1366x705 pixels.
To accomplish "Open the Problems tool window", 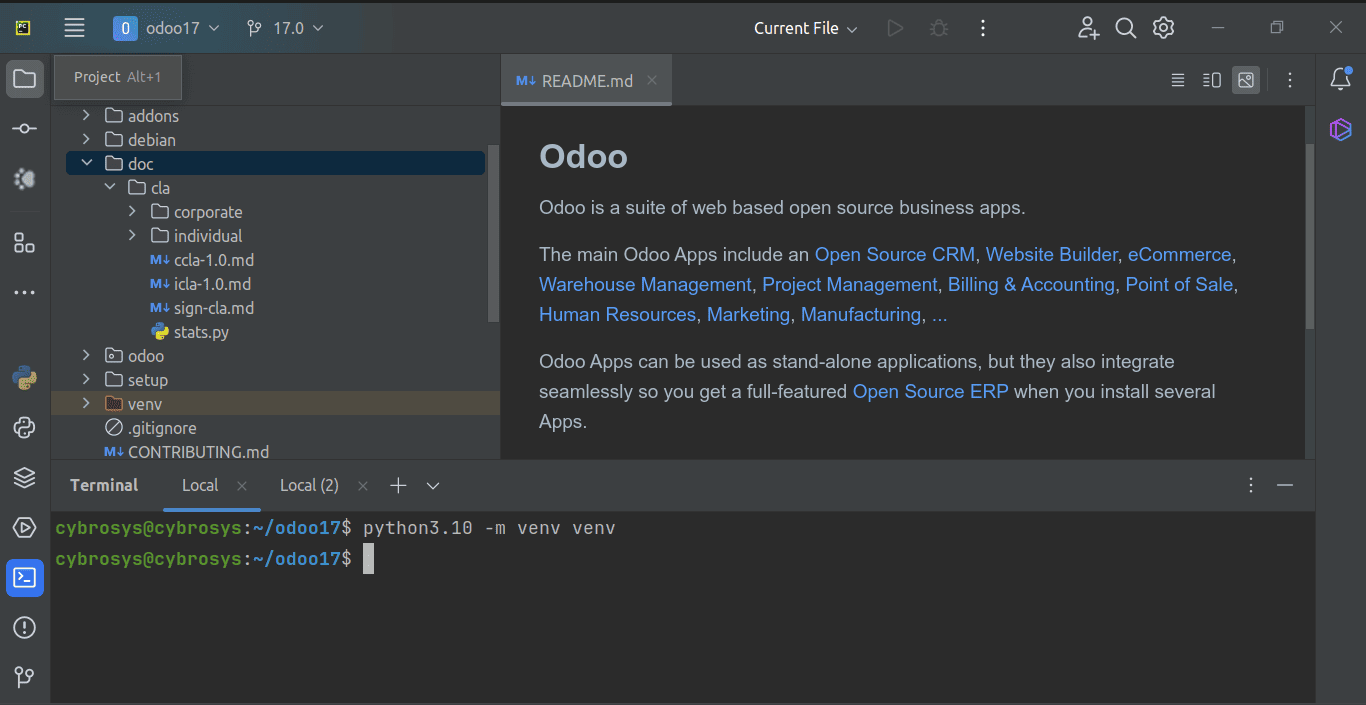I will pos(24,627).
